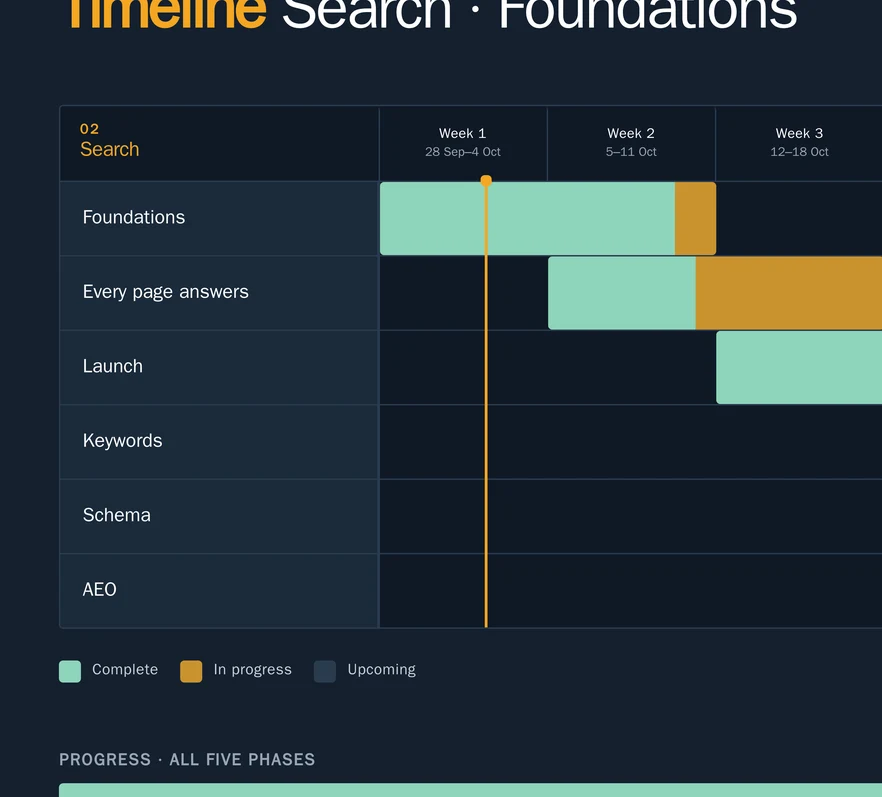Image resolution: width=882 pixels, height=797 pixels.
Task: Click the In progress legend orange swatch
Action: point(191,671)
